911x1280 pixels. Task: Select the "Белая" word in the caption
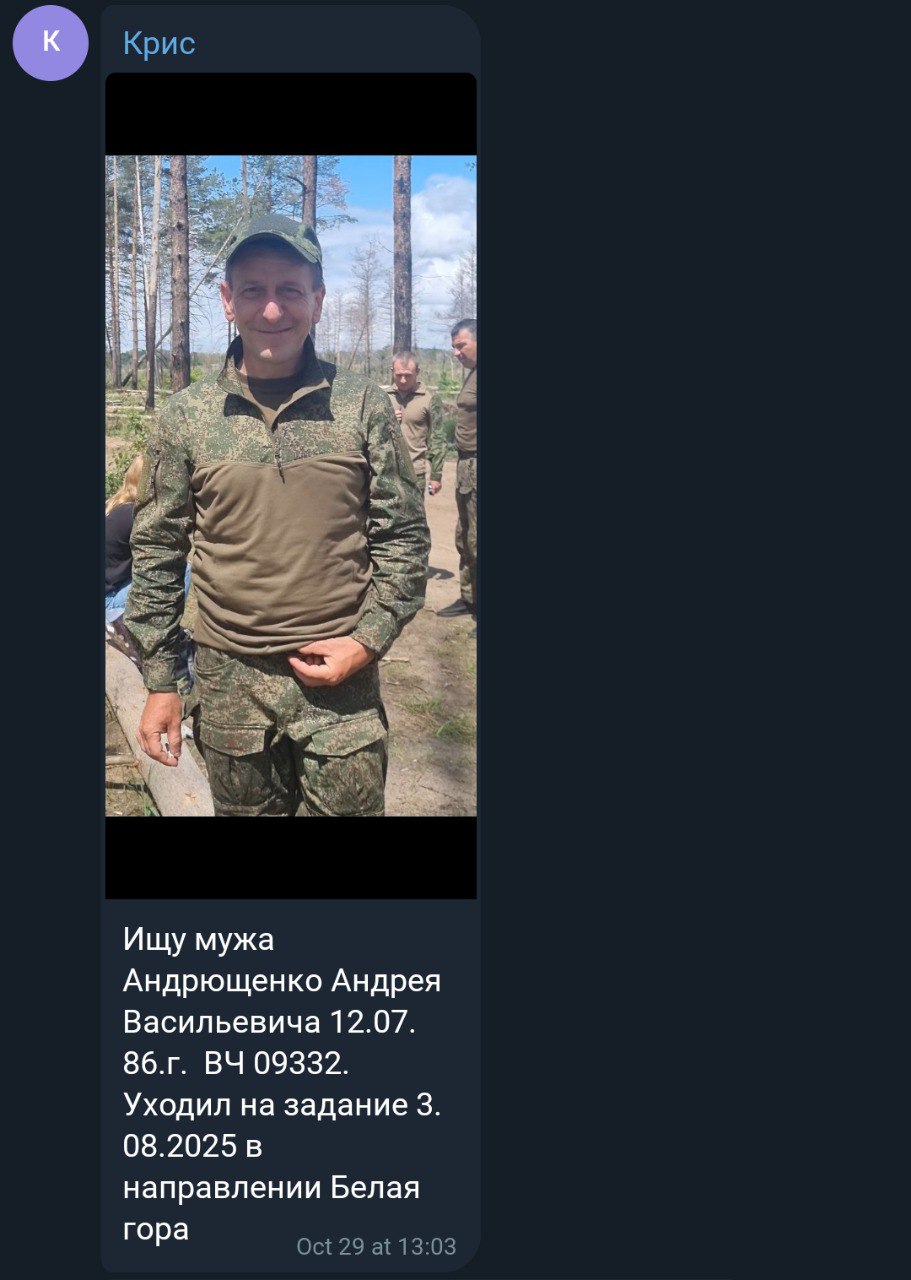[375, 1188]
